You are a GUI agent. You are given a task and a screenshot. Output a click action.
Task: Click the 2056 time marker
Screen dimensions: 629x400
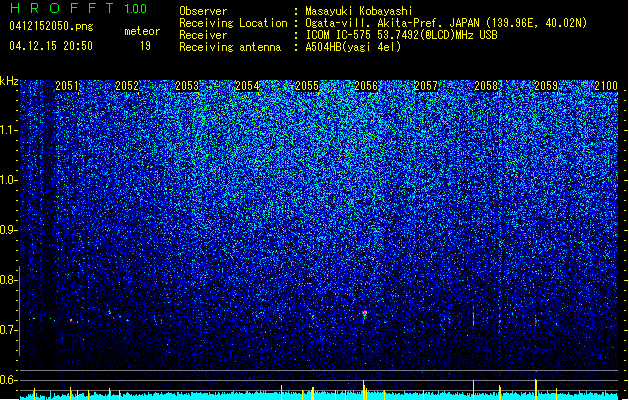pyautogui.click(x=366, y=86)
